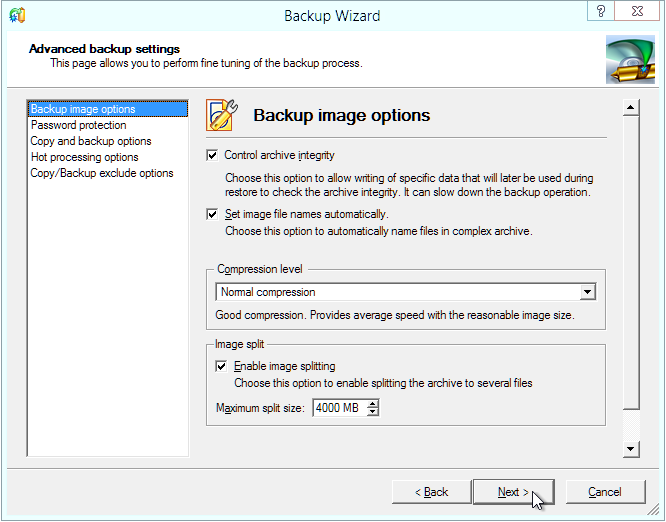Viewport: 666px width, 522px height.
Task: Click the backup disc wizard image in header
Action: coord(630,59)
